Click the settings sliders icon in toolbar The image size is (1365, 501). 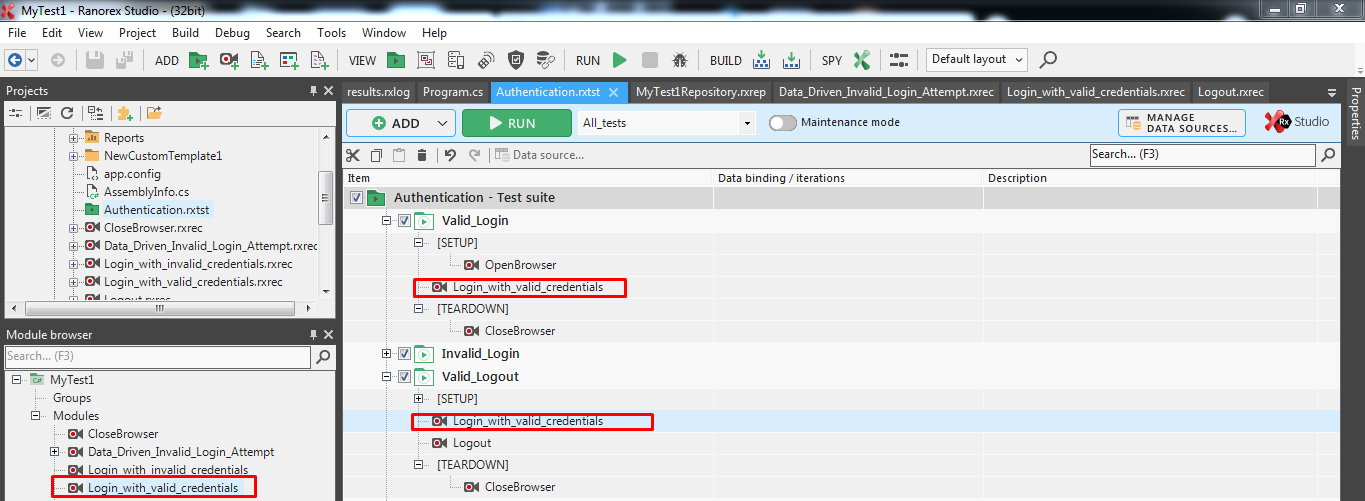pos(899,60)
